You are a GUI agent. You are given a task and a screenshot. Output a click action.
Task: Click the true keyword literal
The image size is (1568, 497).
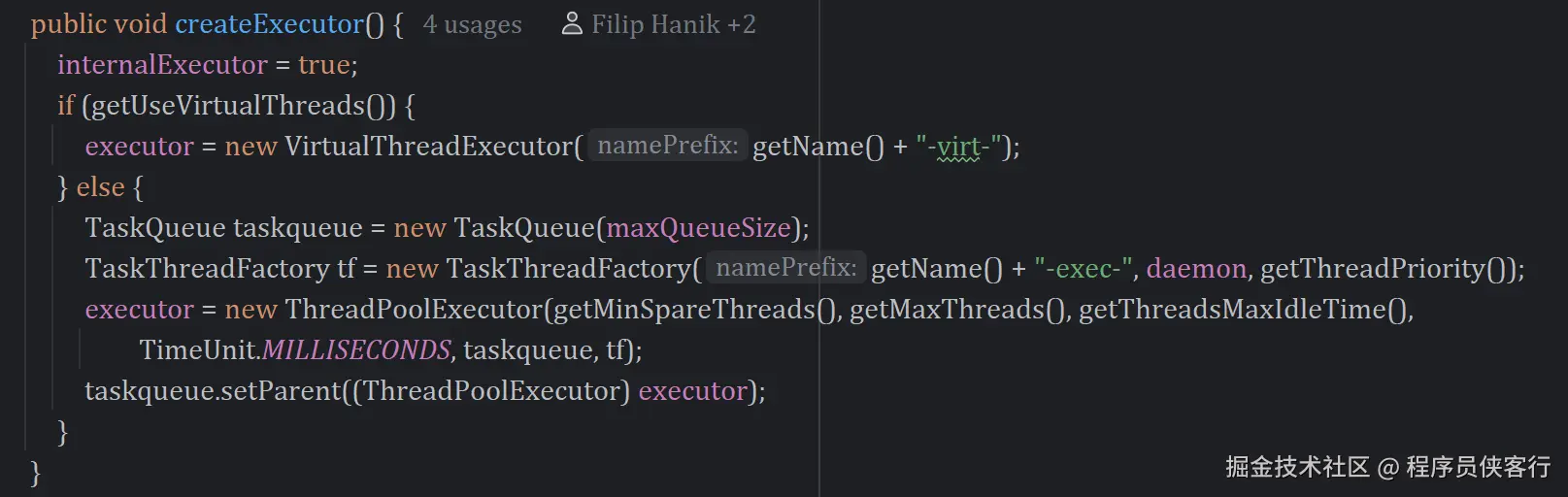tap(323, 65)
